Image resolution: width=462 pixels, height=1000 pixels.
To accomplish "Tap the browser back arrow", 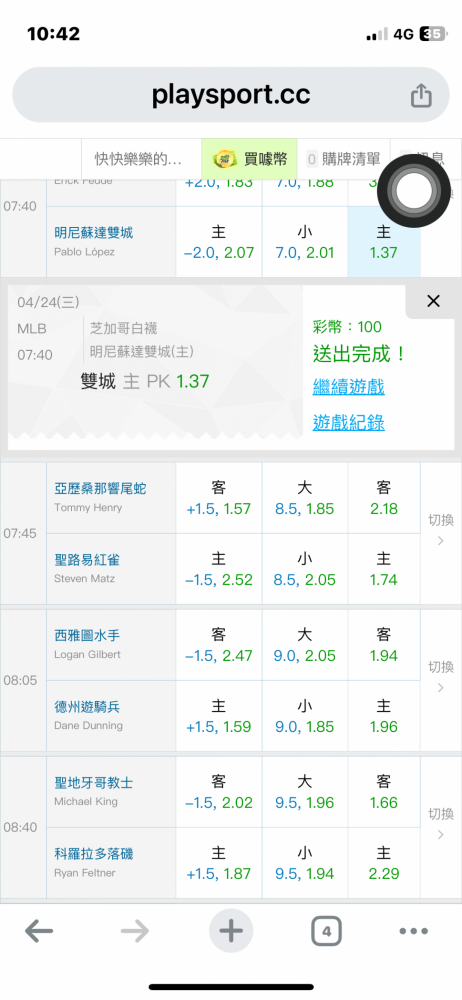I will (39, 932).
